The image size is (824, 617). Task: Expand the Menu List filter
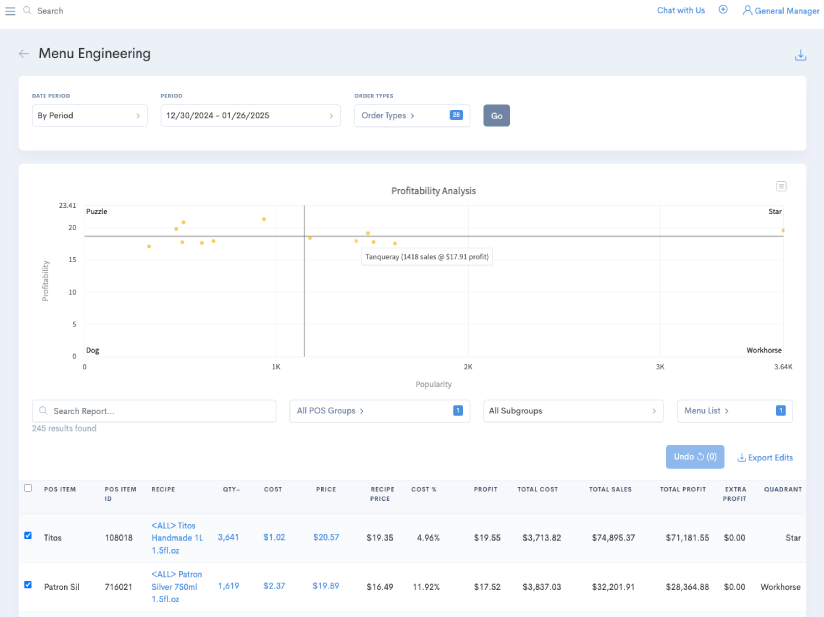tap(735, 411)
